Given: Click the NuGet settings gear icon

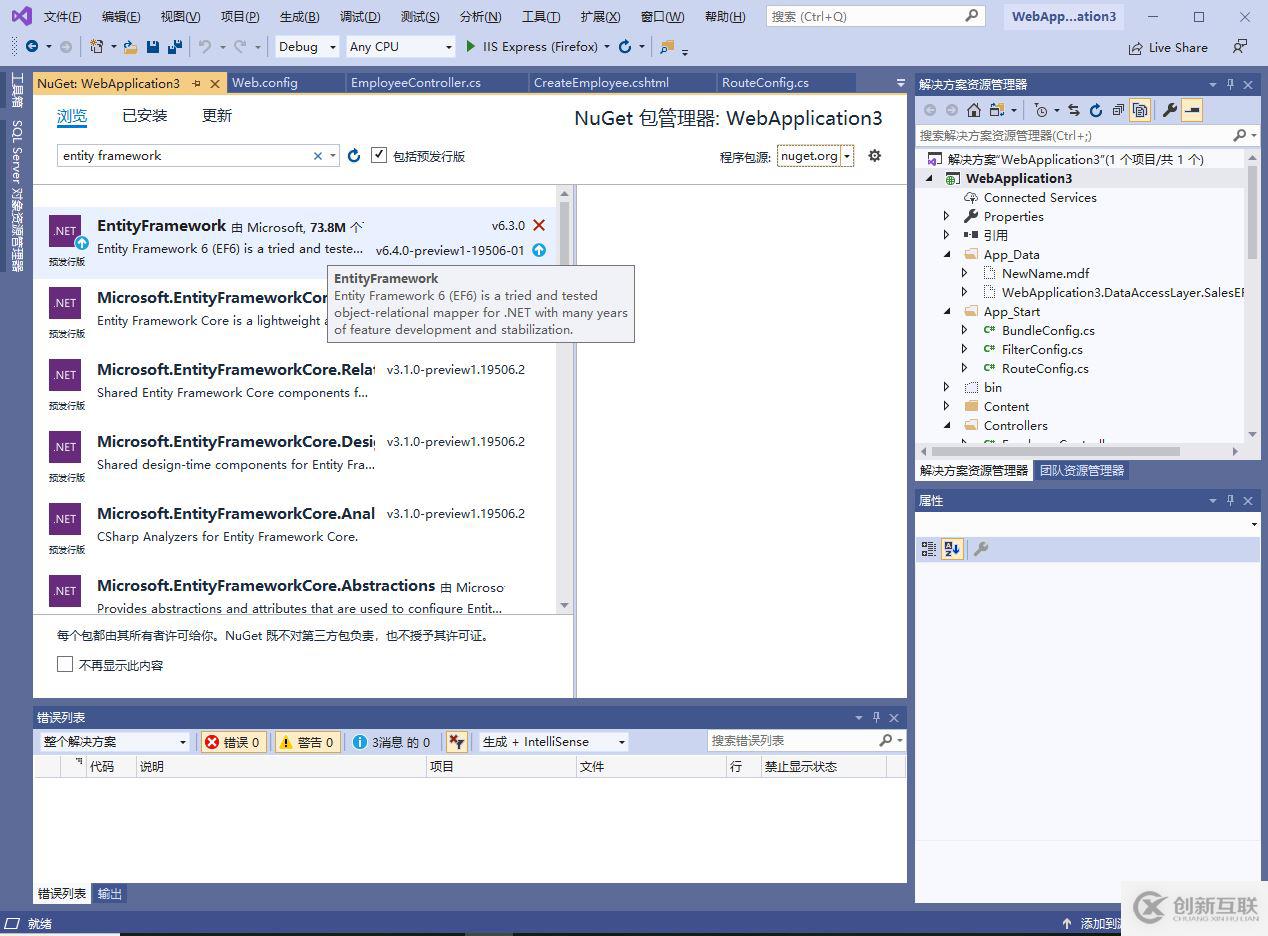Looking at the screenshot, I should [x=874, y=156].
